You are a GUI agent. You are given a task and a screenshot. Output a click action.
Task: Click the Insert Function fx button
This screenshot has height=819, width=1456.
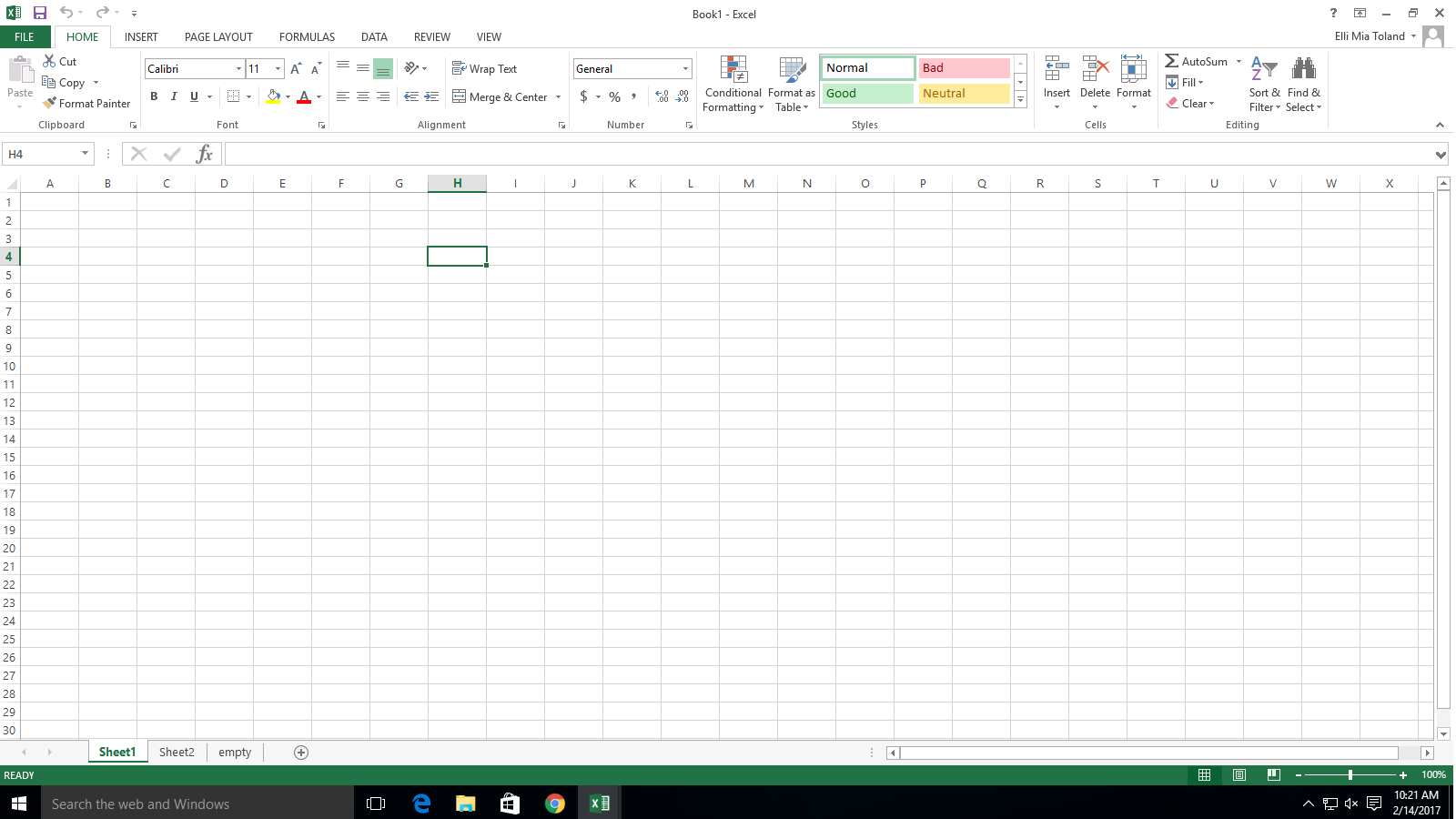tap(204, 154)
